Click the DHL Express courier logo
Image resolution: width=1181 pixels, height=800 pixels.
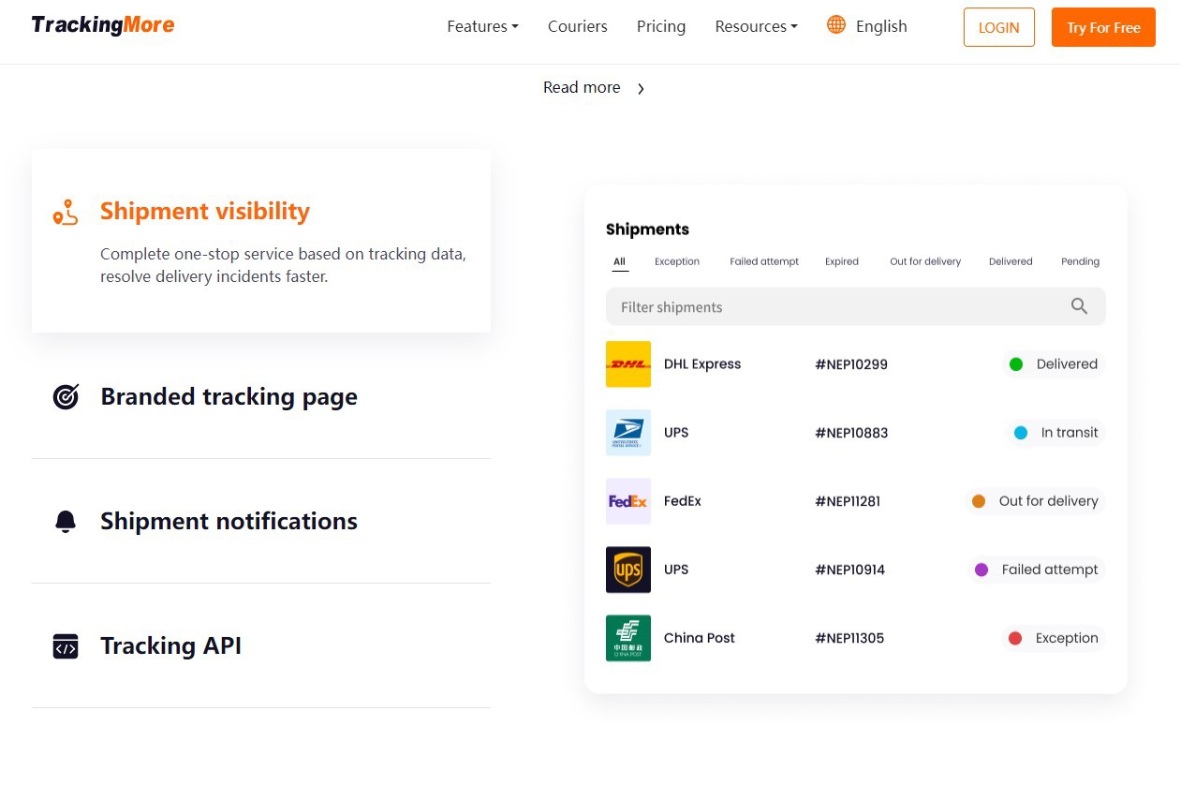click(x=628, y=364)
